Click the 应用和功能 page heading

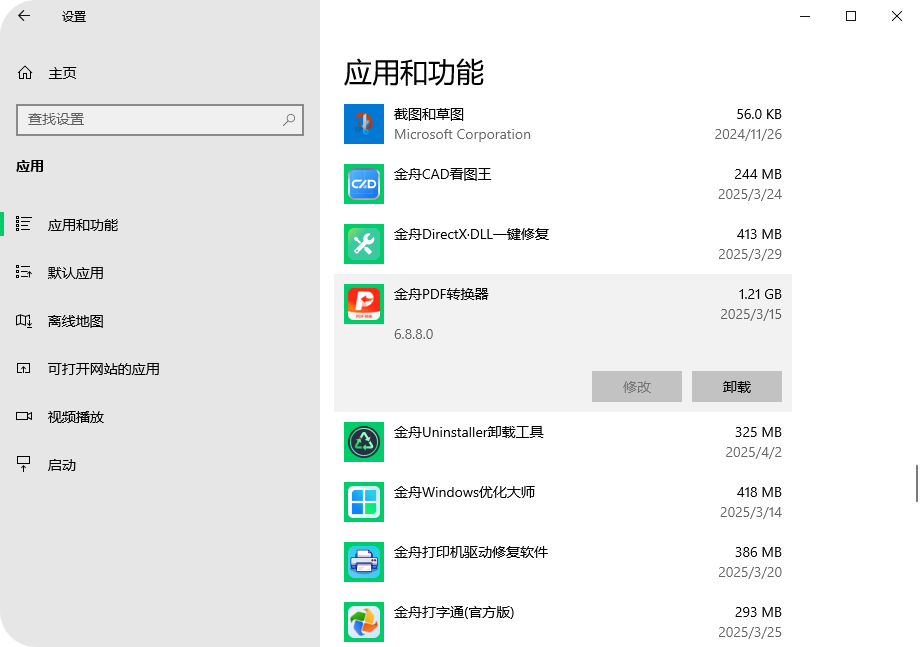[x=414, y=73]
